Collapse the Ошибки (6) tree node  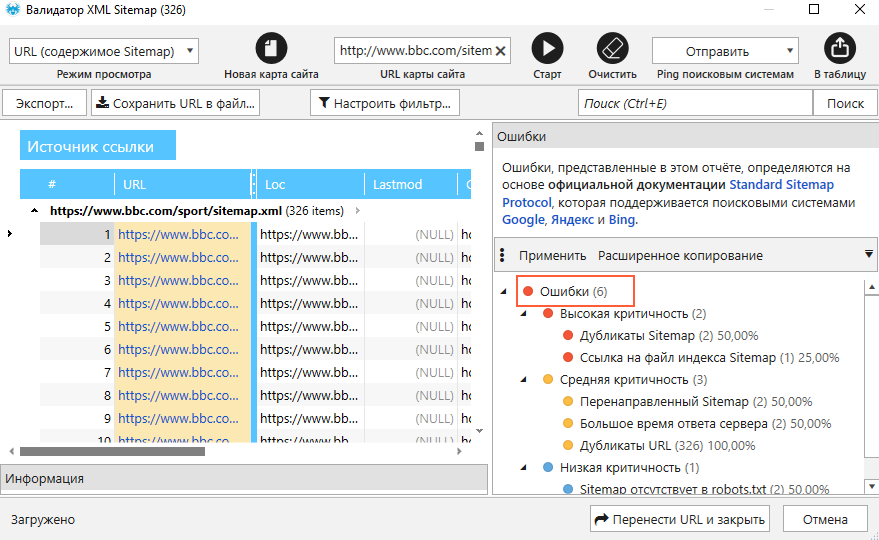503,291
